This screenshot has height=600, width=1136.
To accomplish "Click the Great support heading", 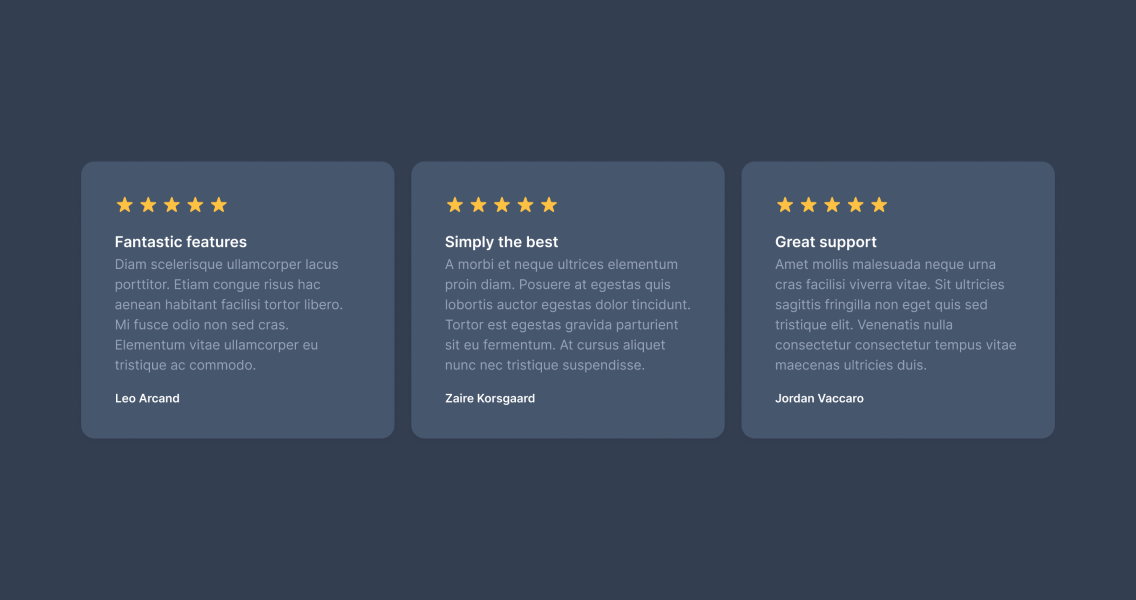I will (826, 242).
